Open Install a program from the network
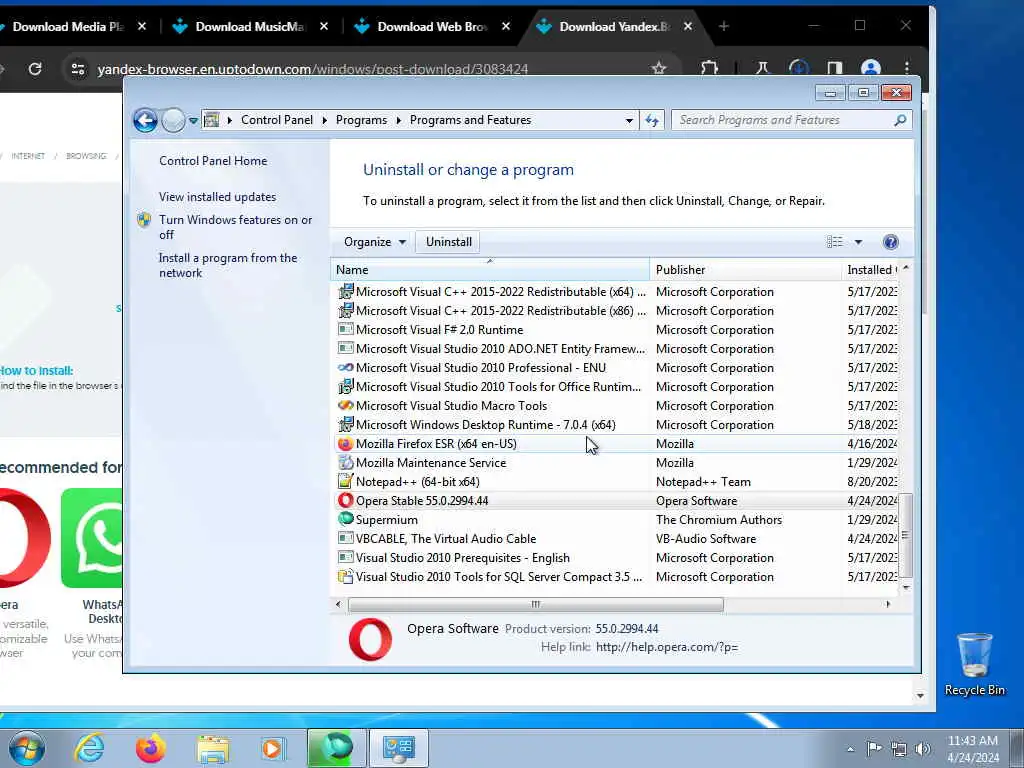The height and width of the screenshot is (768, 1024). [228, 265]
